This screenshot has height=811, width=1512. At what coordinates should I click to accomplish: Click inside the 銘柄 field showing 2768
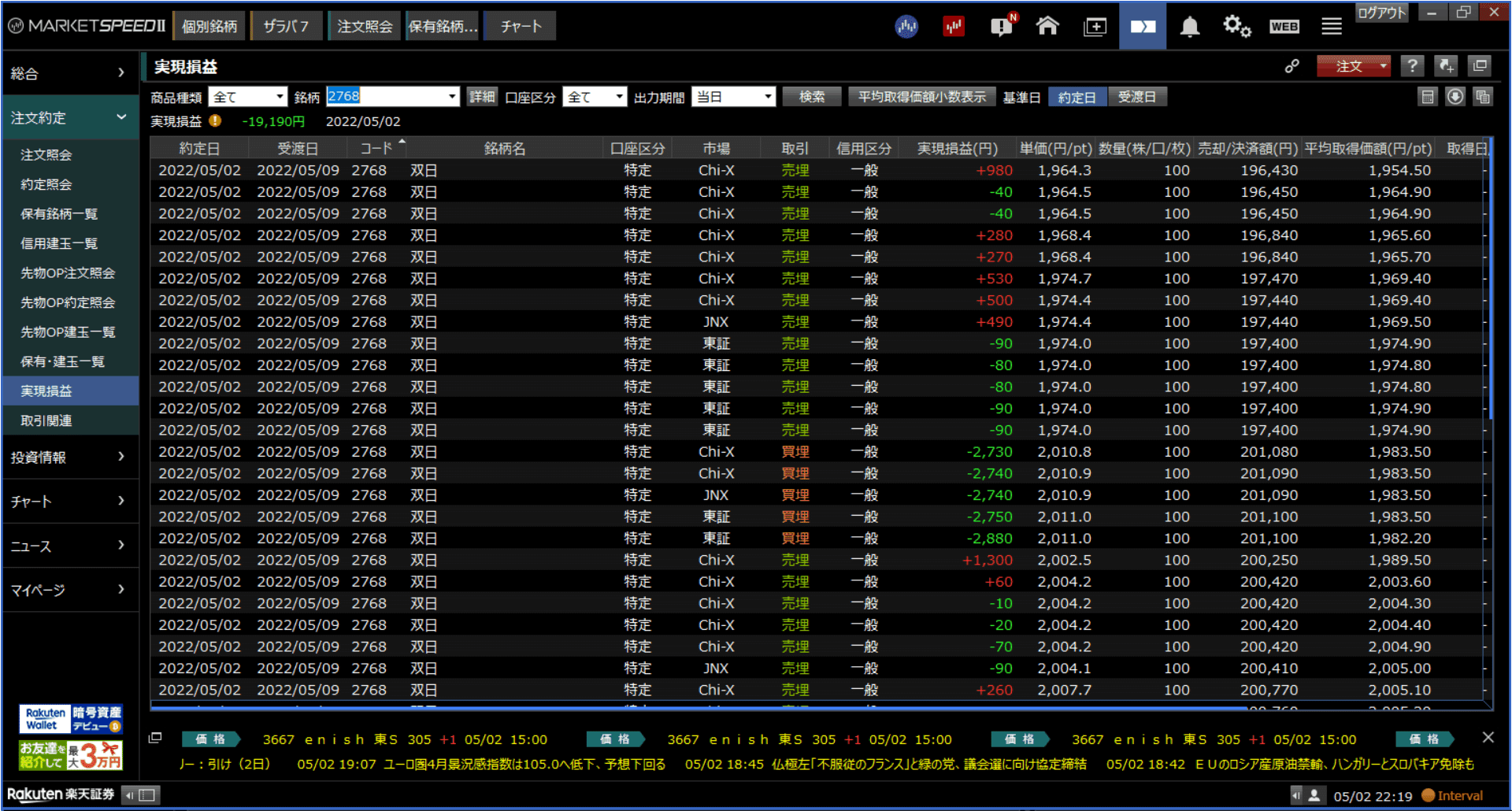[386, 97]
